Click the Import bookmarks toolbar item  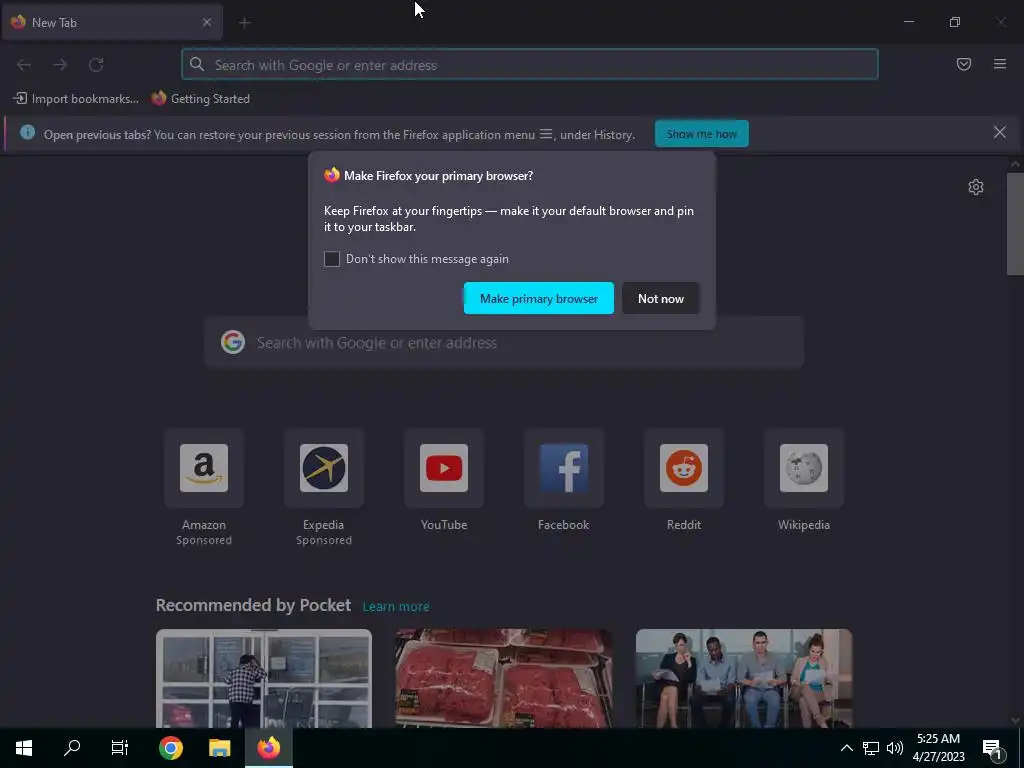click(x=76, y=99)
